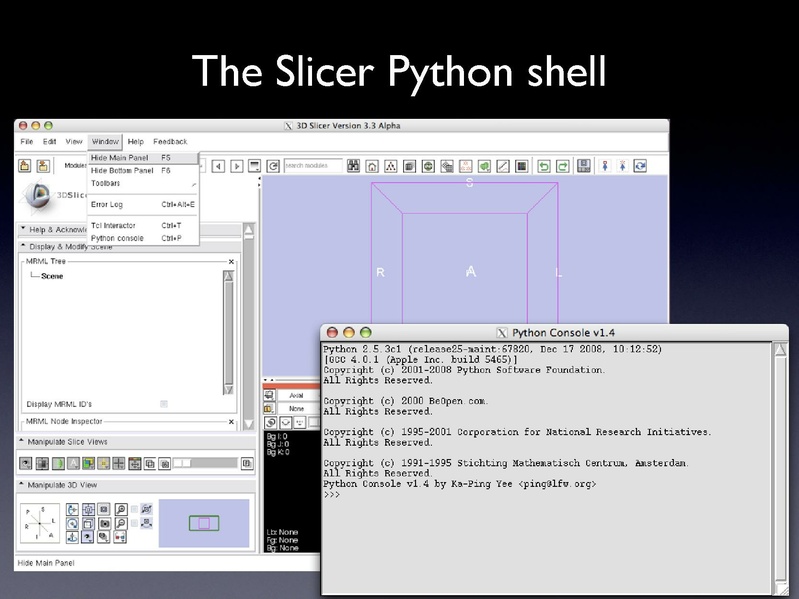
Task: Choose Hide Bottom Panel menu item
Action: 143,171
